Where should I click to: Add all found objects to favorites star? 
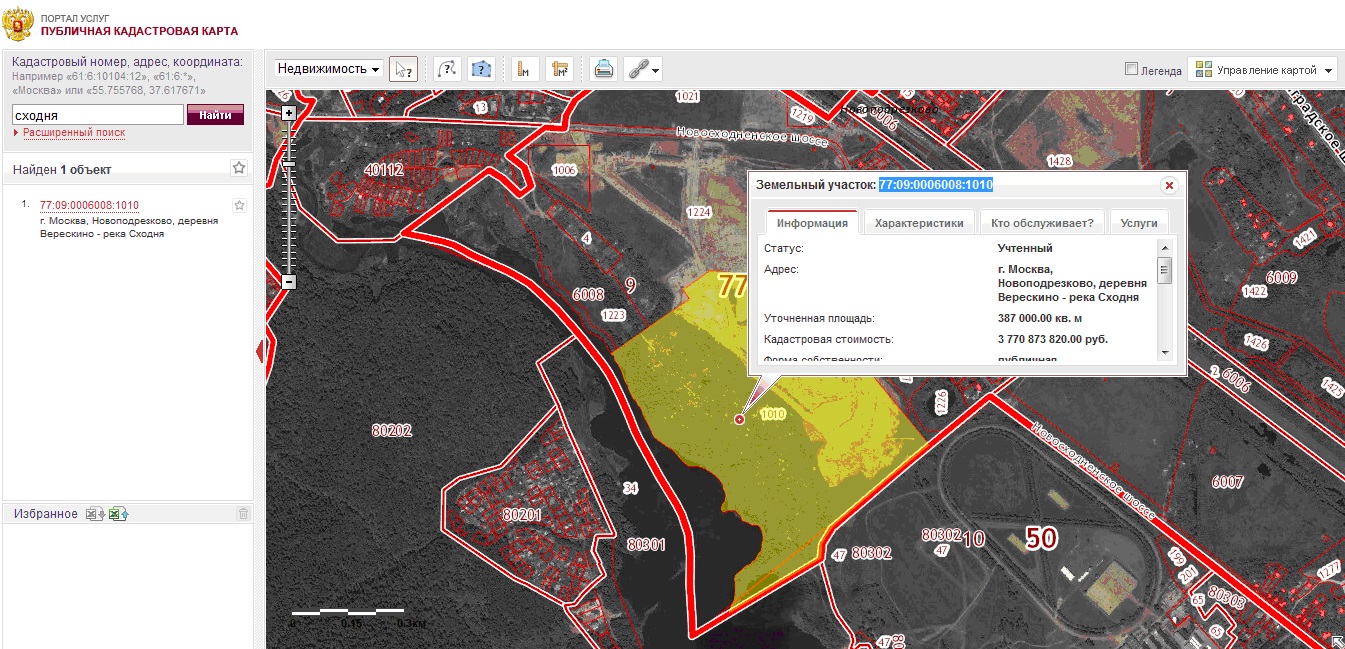pos(239,167)
